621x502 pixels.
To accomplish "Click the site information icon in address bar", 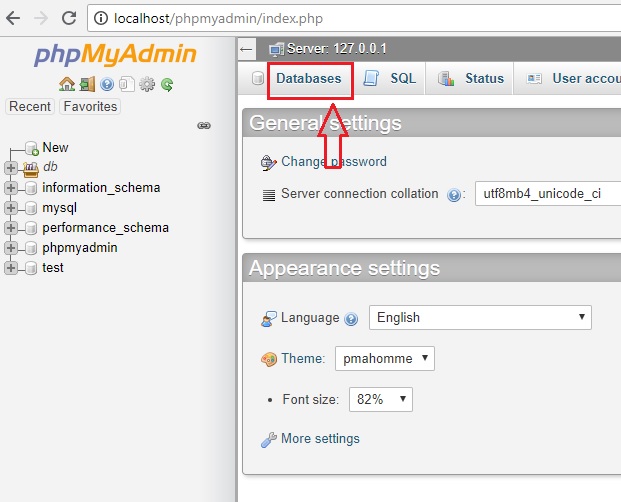I will (101, 18).
